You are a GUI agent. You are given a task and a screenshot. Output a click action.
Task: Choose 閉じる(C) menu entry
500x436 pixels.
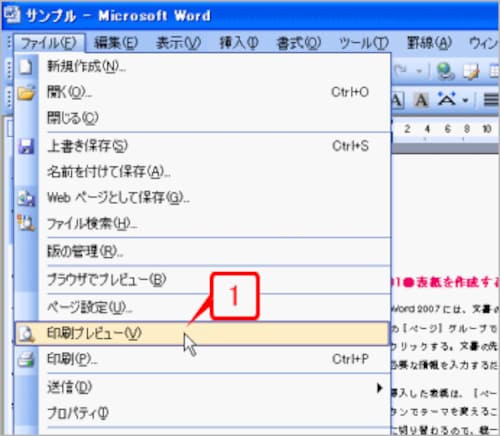pyautogui.click(x=202, y=118)
